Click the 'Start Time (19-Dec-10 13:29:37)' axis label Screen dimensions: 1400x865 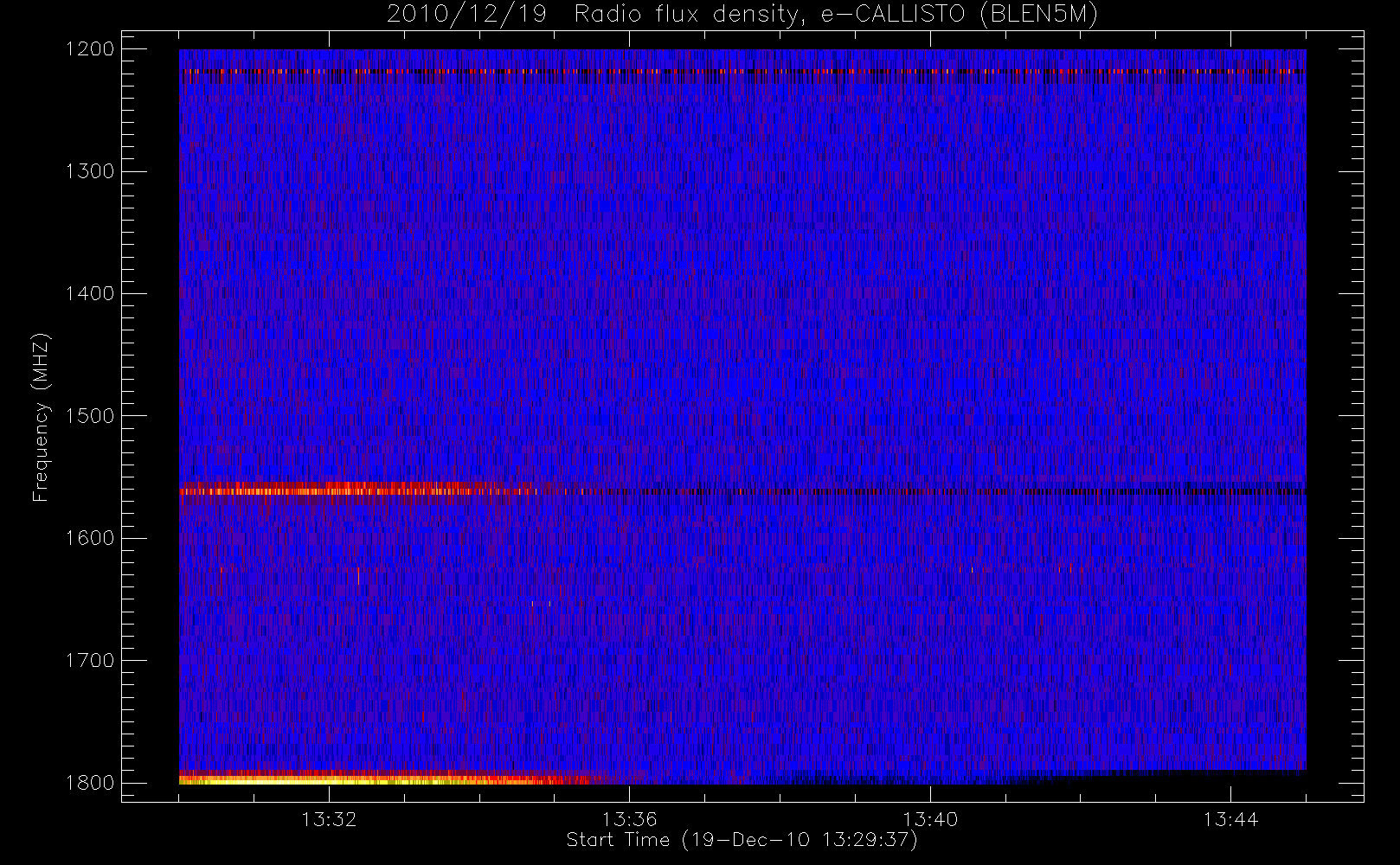tap(742, 840)
